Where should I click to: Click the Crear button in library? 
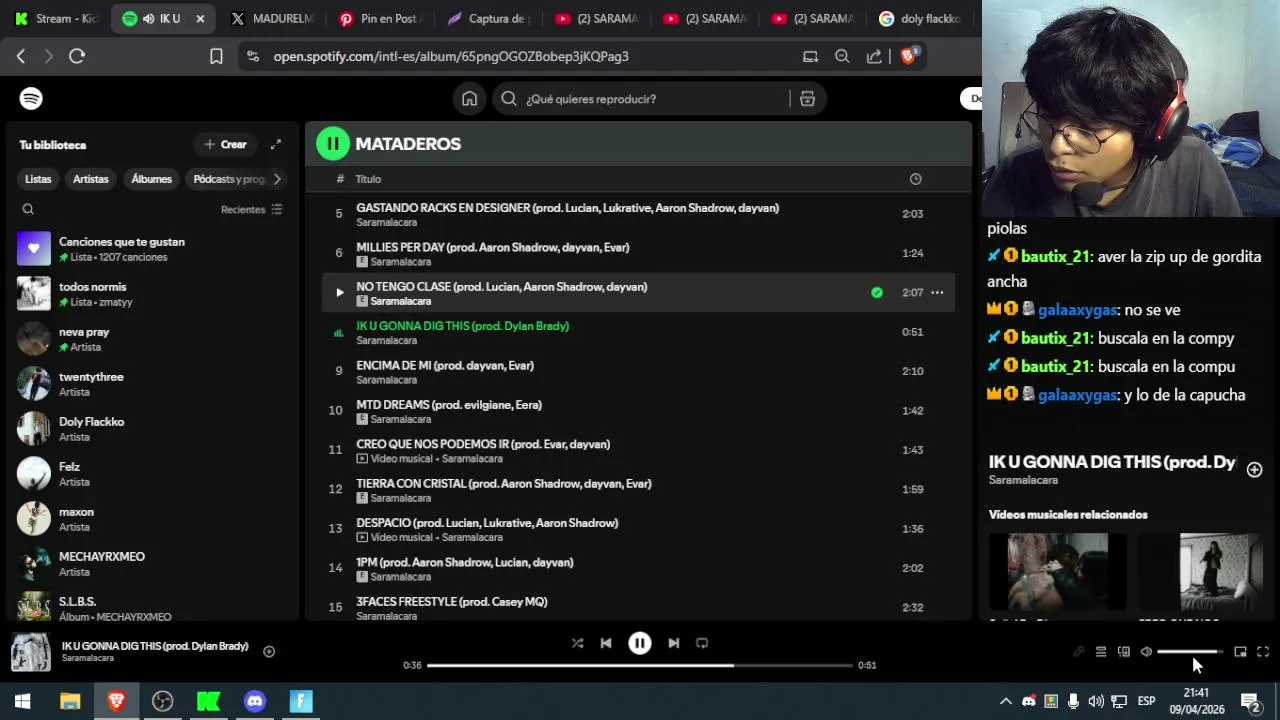coord(225,144)
